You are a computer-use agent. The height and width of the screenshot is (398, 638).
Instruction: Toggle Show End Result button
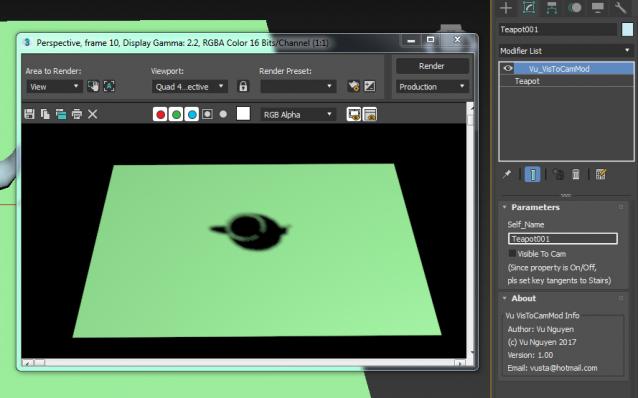click(533, 175)
